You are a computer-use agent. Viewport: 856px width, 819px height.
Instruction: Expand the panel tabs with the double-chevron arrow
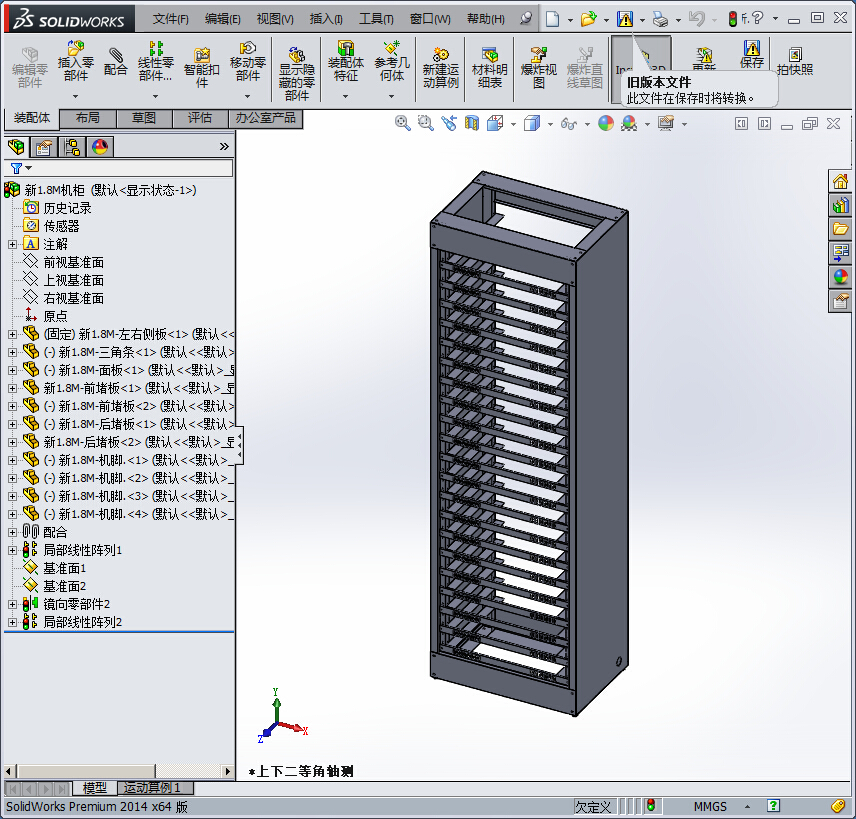(x=224, y=147)
